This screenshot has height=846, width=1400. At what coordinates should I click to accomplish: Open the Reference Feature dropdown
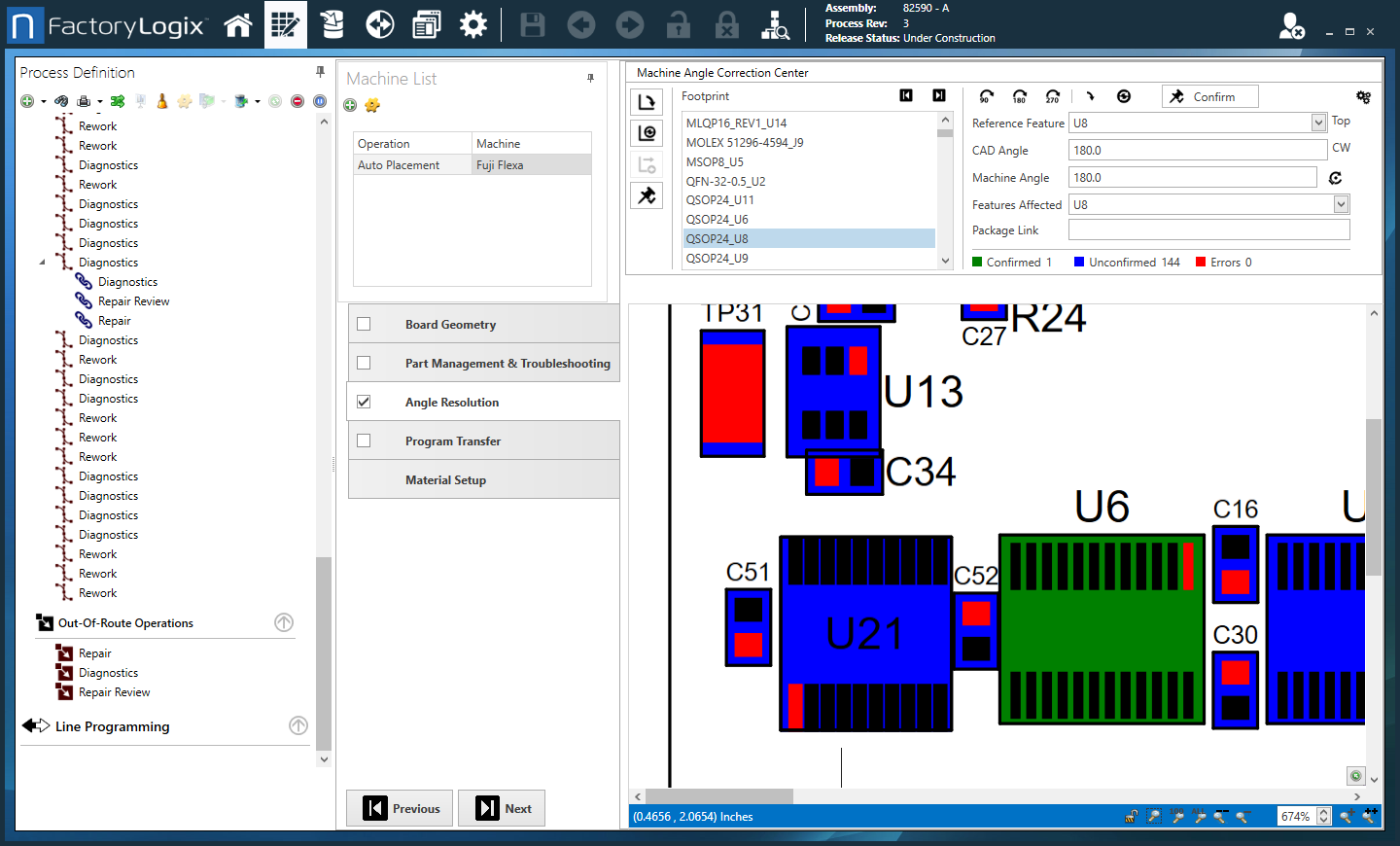[1318, 122]
